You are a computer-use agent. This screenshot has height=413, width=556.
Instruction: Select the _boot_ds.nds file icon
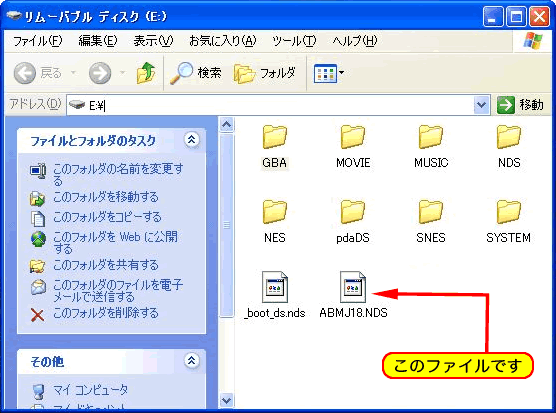pos(274,287)
